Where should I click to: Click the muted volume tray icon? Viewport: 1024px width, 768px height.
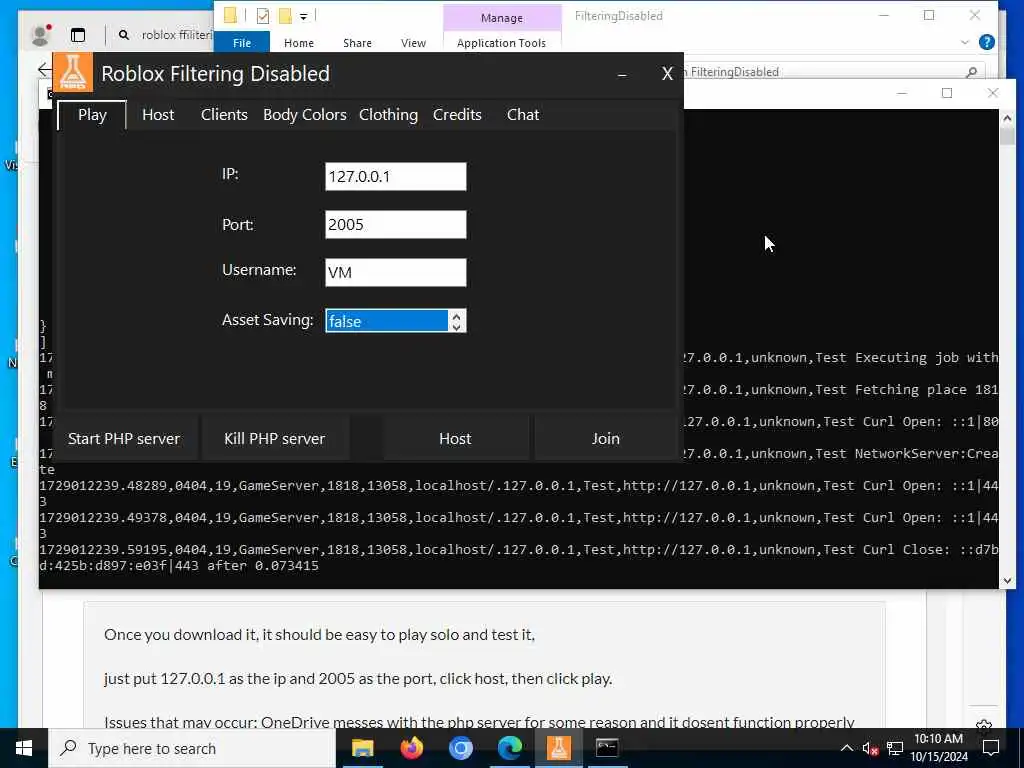[x=870, y=748]
